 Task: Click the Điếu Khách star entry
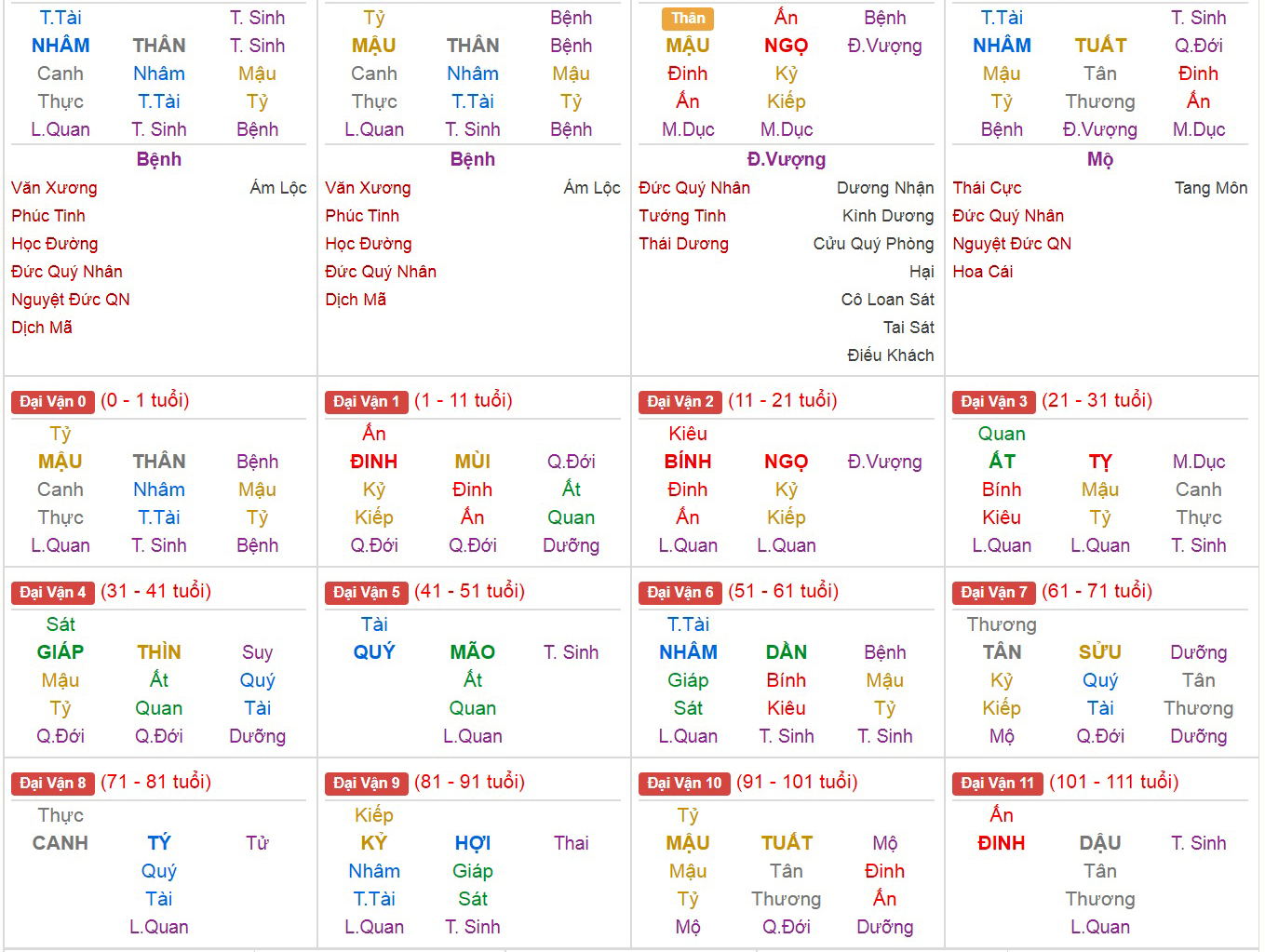(x=890, y=355)
